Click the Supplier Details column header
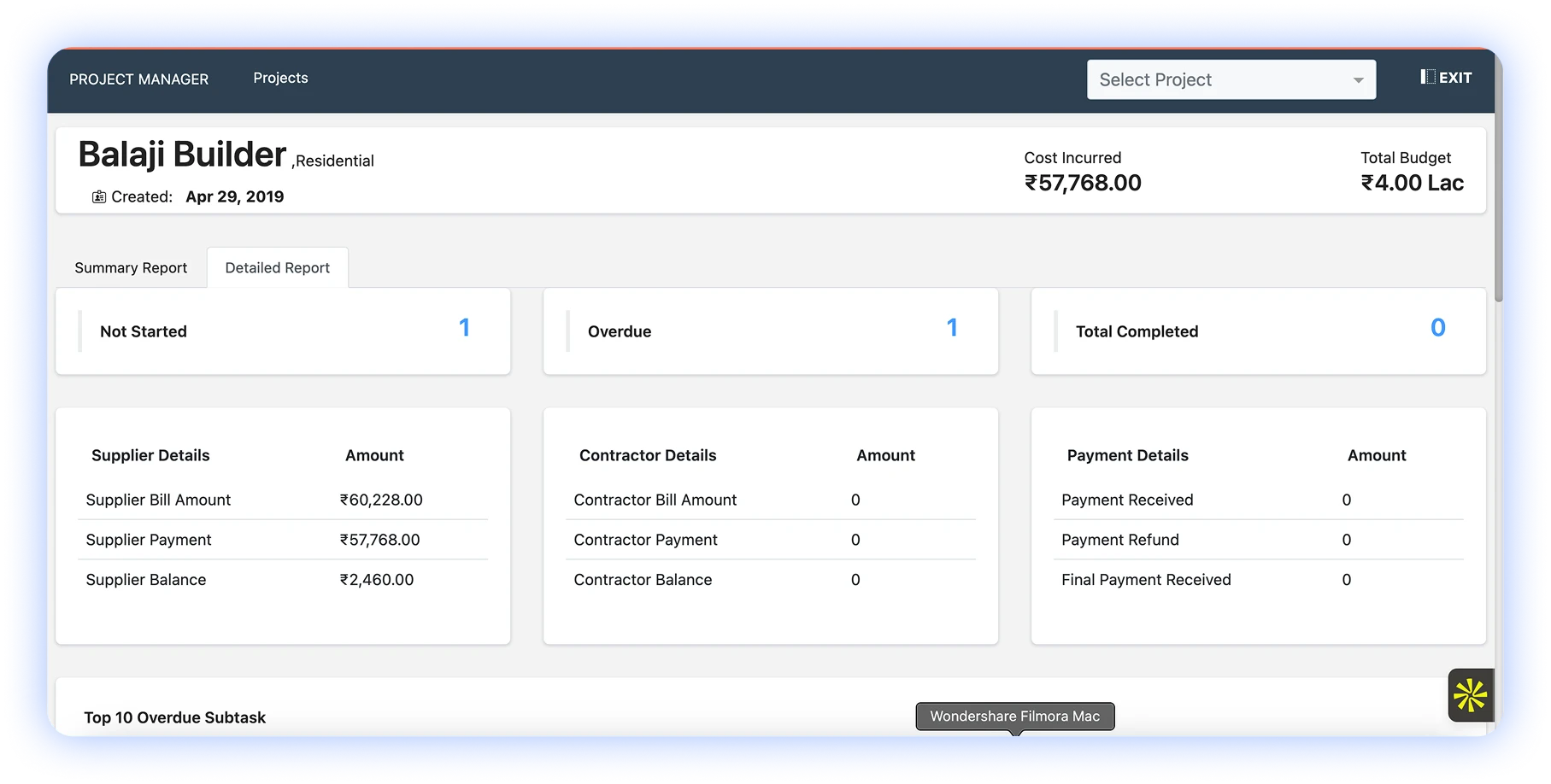The image size is (1551, 784). pyautogui.click(x=150, y=455)
